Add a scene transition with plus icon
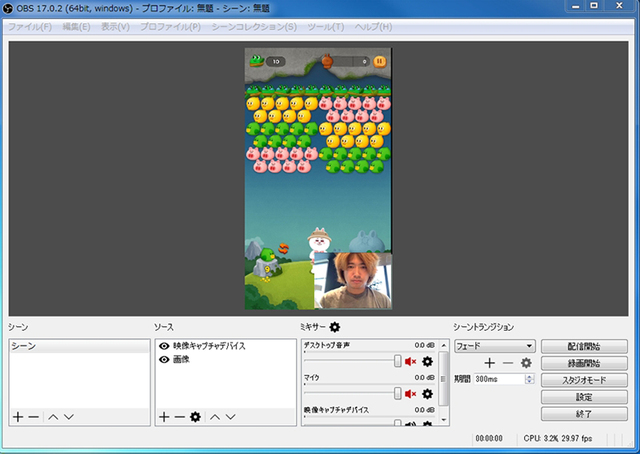The image size is (640, 454). coord(489,363)
